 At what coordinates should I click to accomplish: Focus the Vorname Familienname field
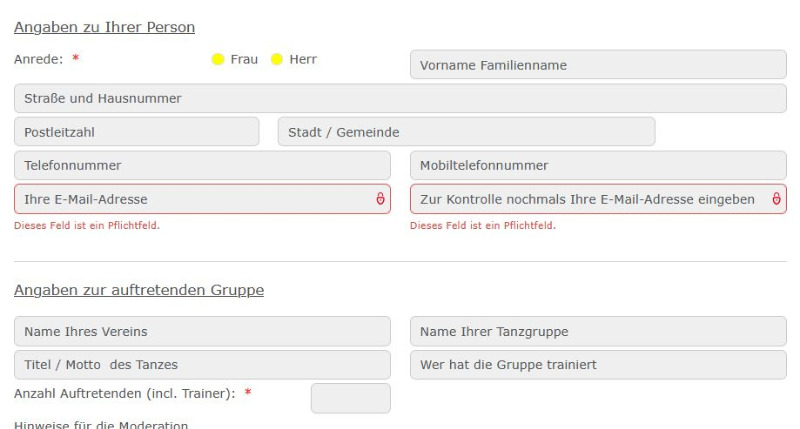pos(598,66)
